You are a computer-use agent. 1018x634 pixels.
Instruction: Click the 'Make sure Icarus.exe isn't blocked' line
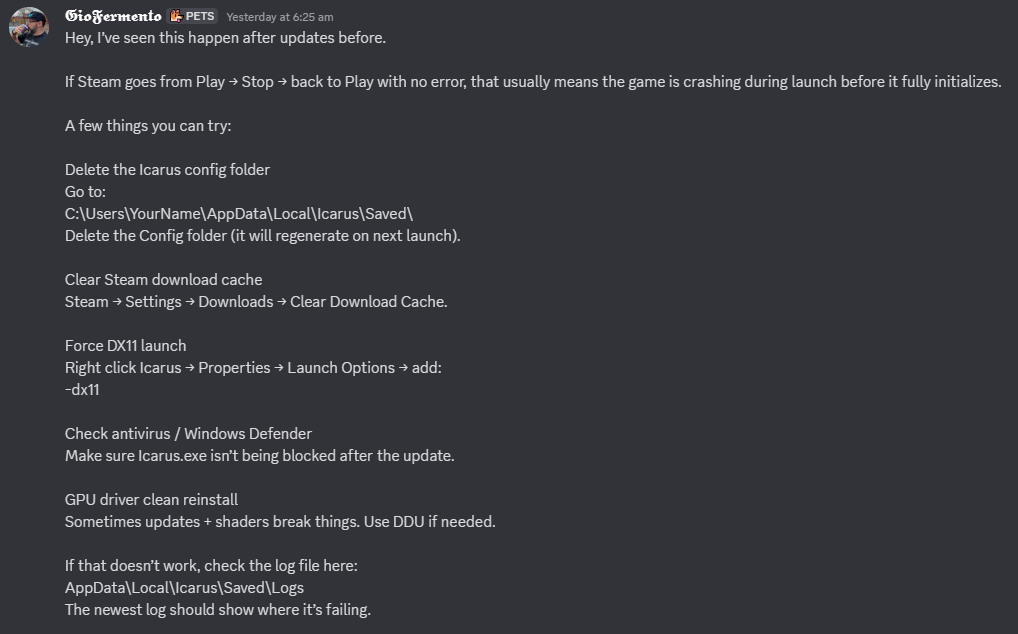click(x=260, y=456)
